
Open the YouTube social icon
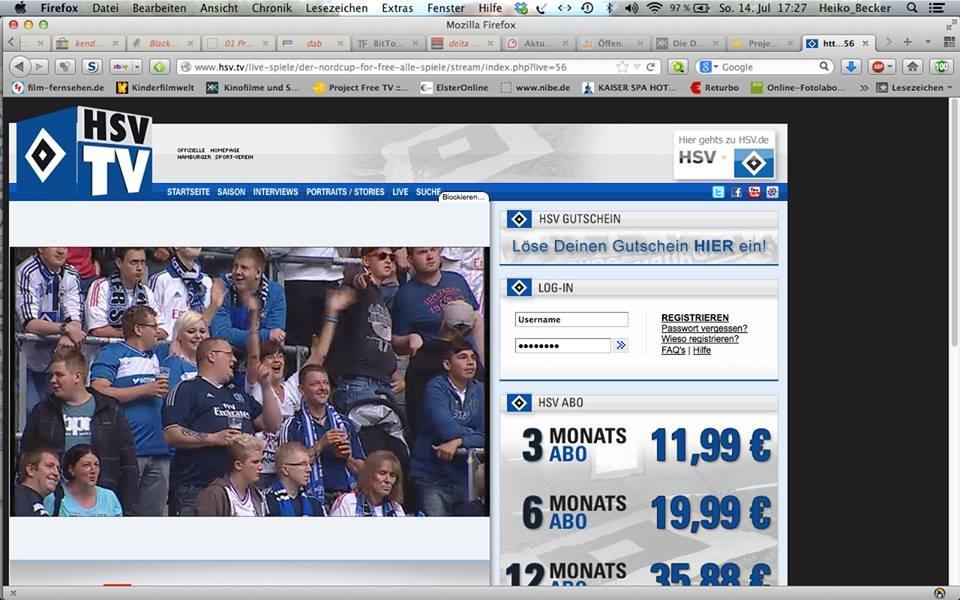click(x=754, y=192)
